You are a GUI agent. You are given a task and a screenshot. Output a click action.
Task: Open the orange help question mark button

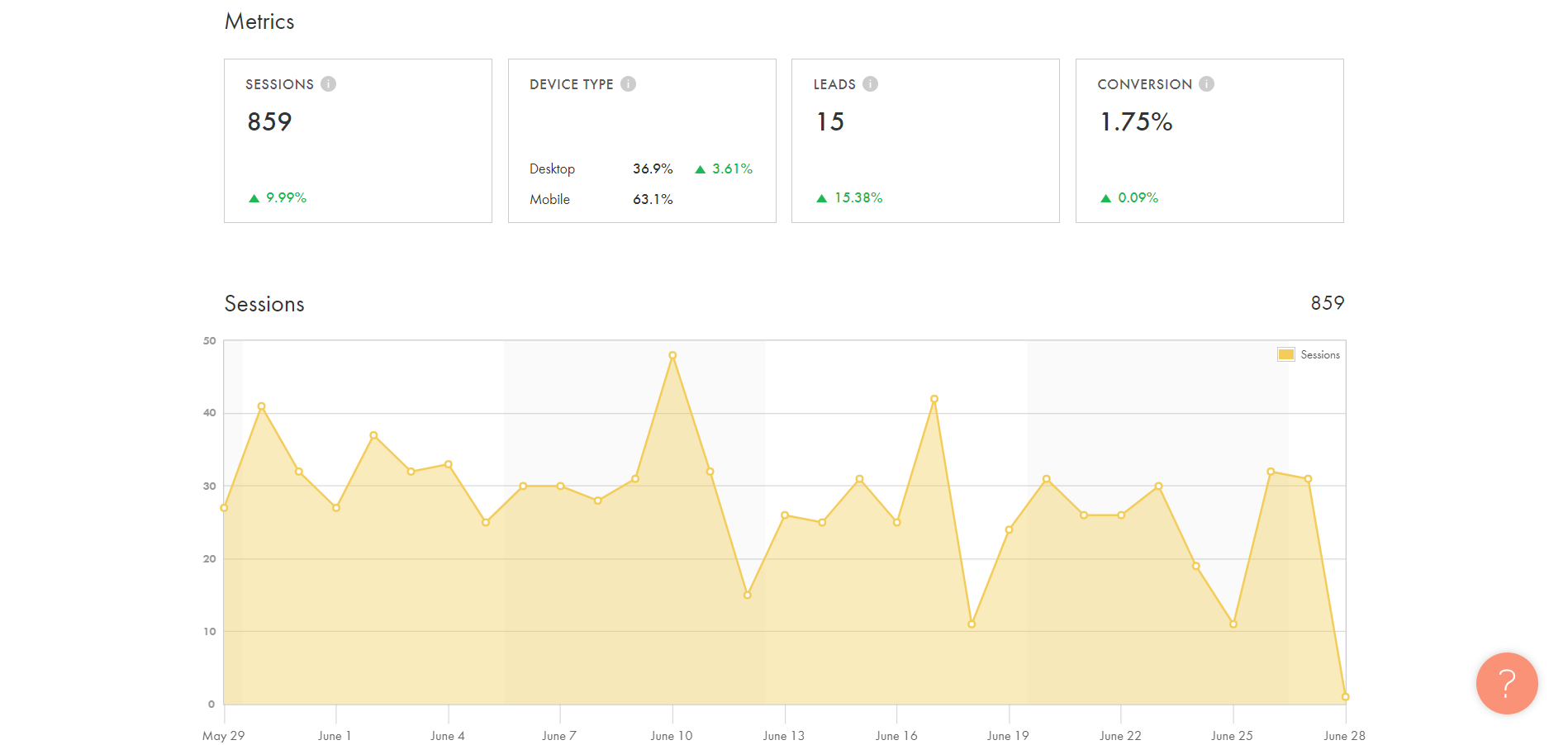(1506, 683)
